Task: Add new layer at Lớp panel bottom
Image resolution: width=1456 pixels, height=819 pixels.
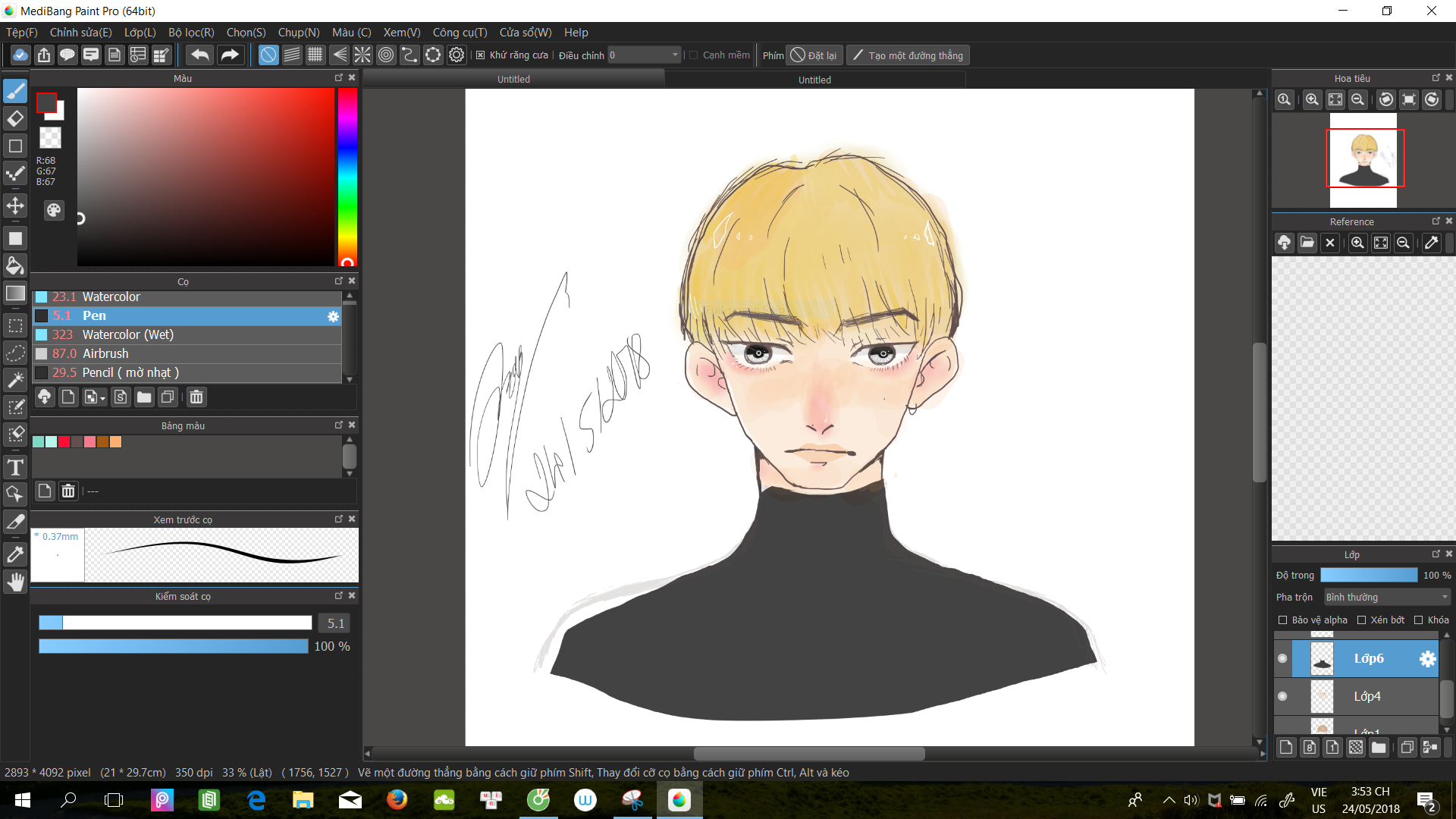Action: tap(1286, 747)
